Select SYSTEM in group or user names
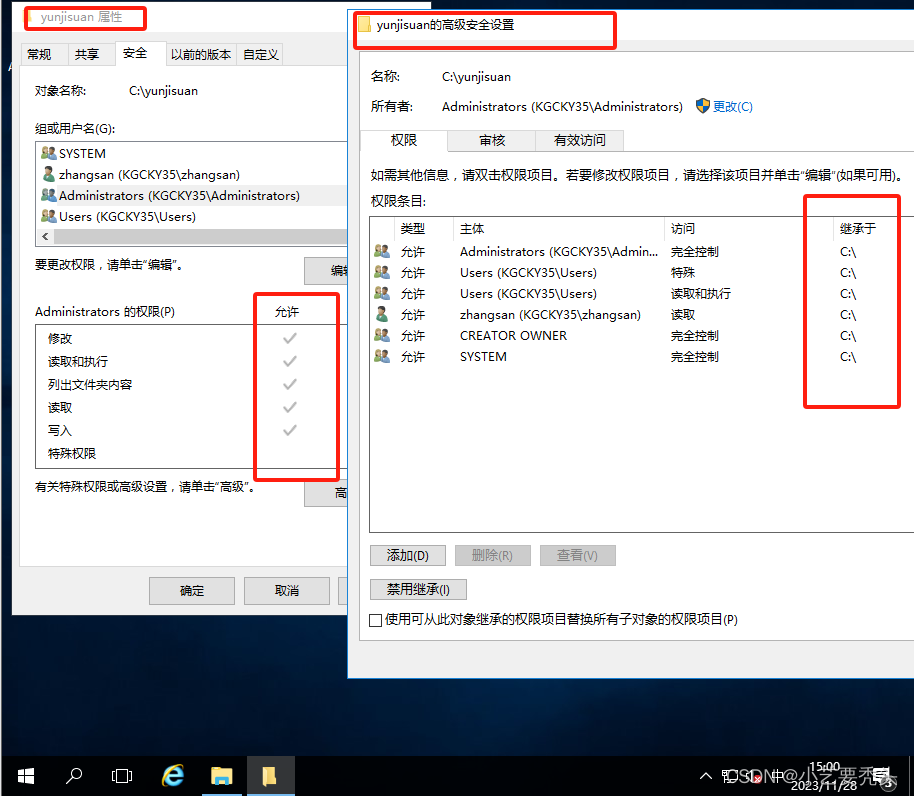 coord(193,153)
